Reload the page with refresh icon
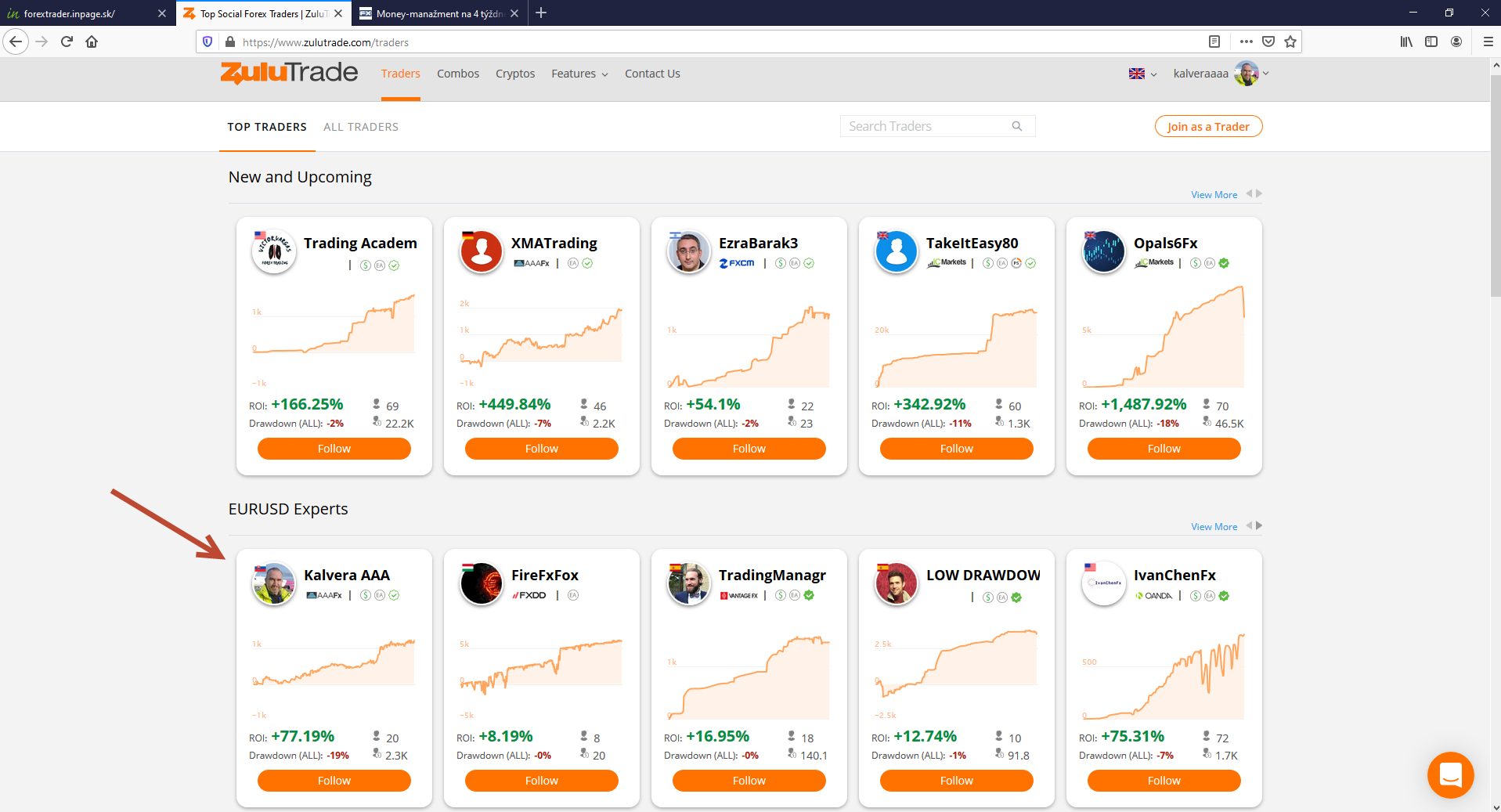 (x=67, y=42)
